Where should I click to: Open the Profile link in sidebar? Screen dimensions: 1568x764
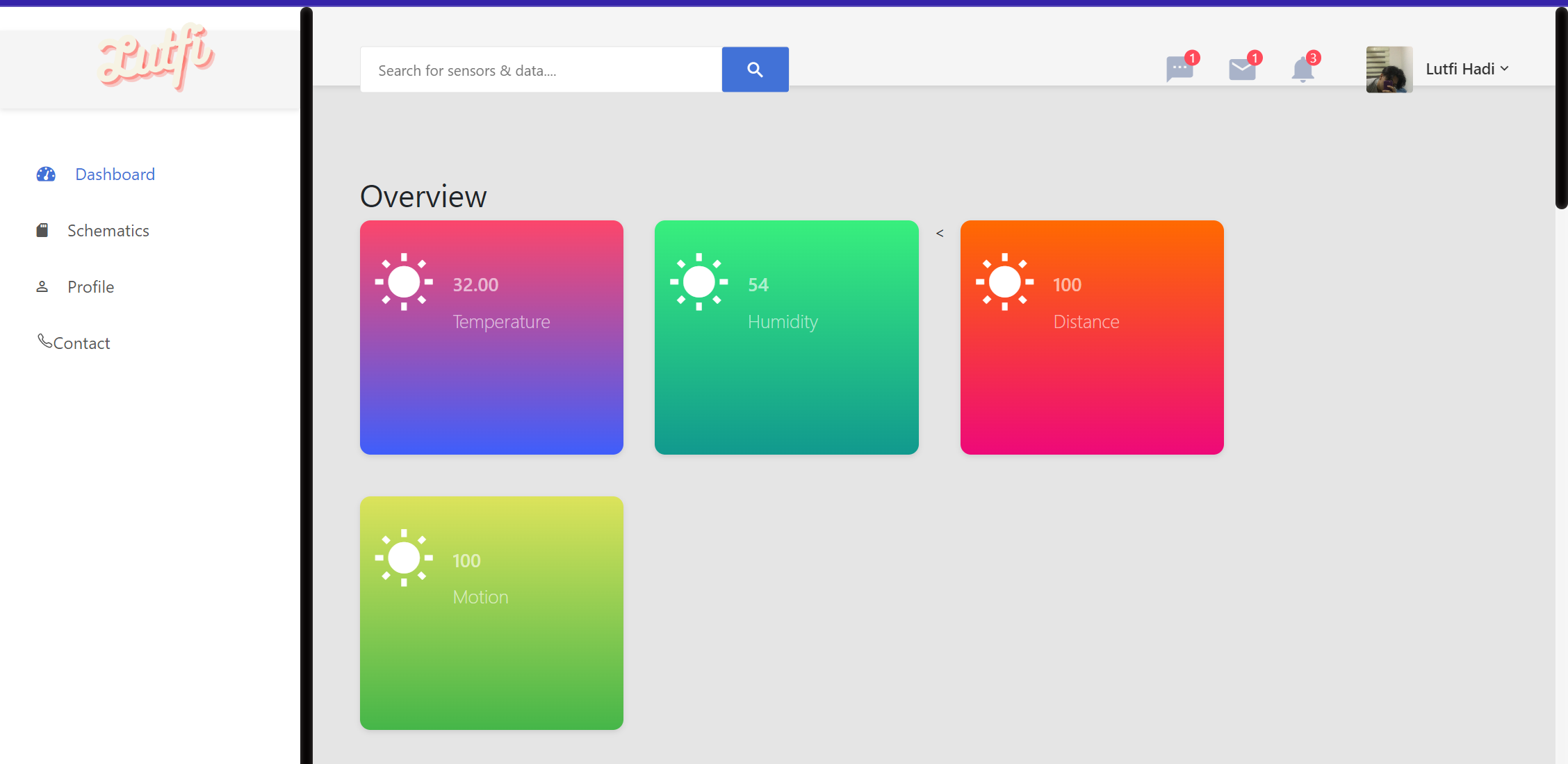(91, 287)
